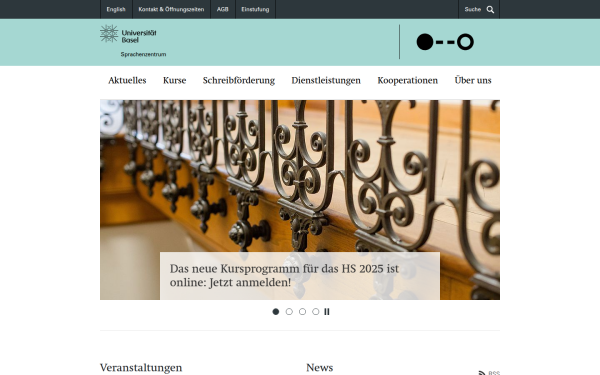This screenshot has height=375, width=600.
Task: Open the Aktuelles menu
Action: pyautogui.click(x=127, y=80)
